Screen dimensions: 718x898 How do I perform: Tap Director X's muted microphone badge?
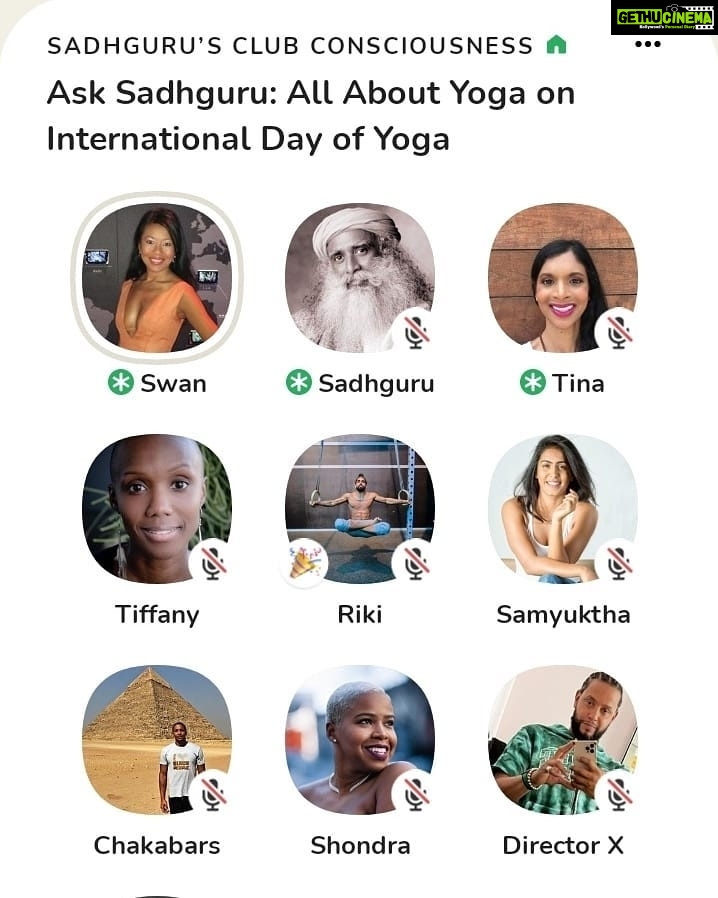click(620, 794)
